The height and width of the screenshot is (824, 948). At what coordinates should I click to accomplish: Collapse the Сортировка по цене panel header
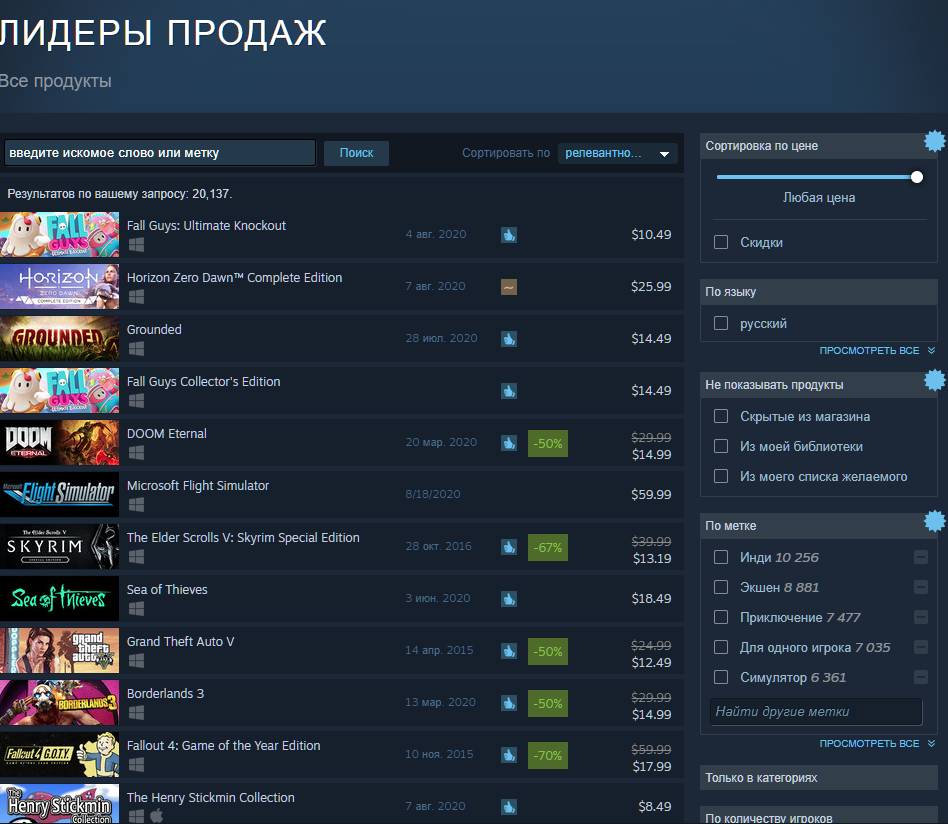click(819, 146)
